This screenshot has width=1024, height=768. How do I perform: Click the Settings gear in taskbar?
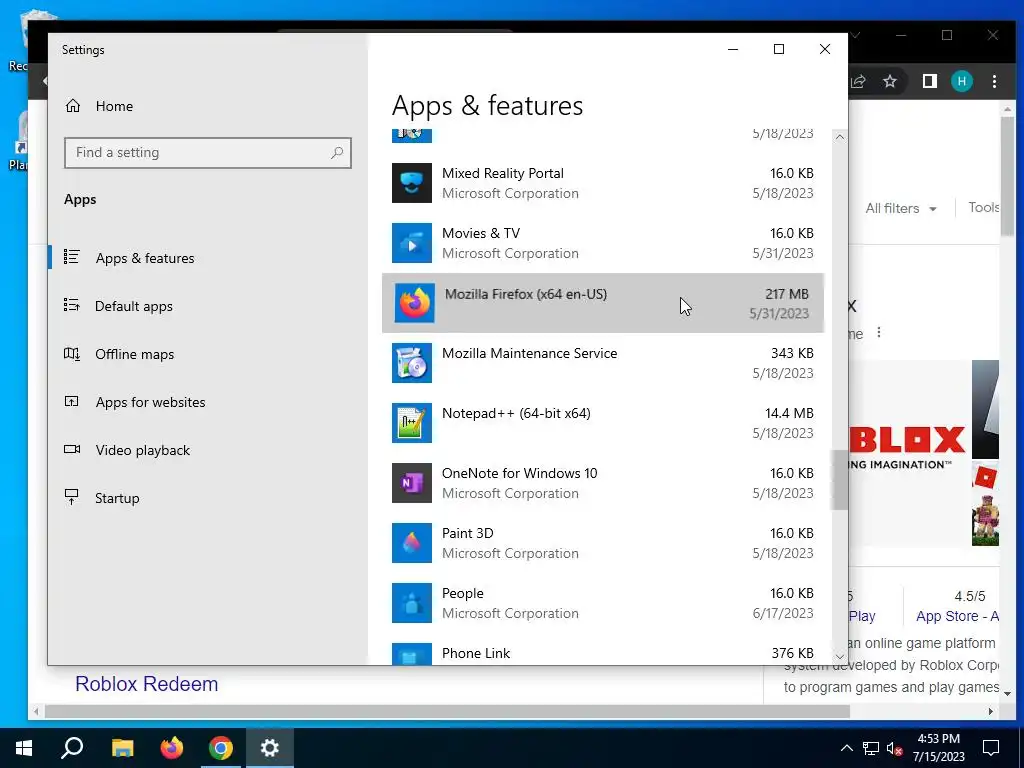pos(270,748)
